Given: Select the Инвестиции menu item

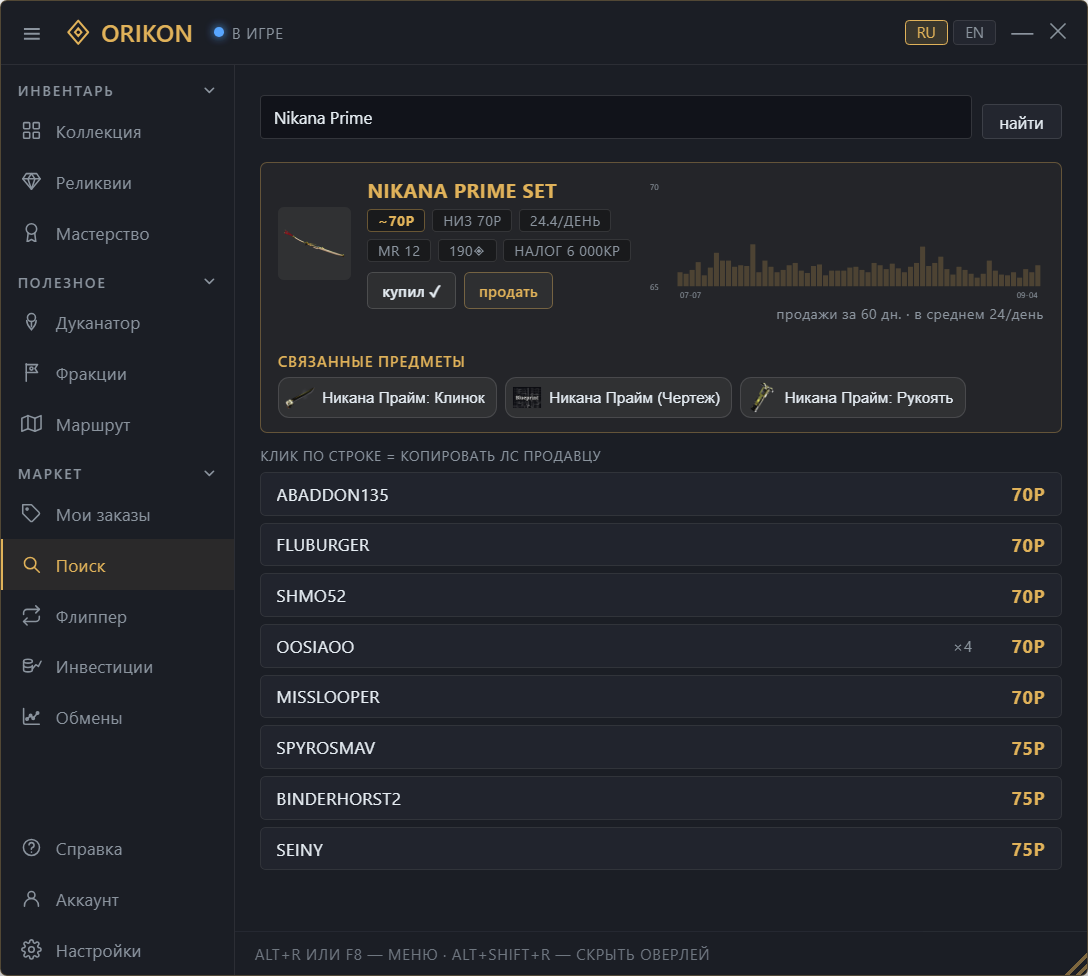Looking at the screenshot, I should (x=117, y=667).
